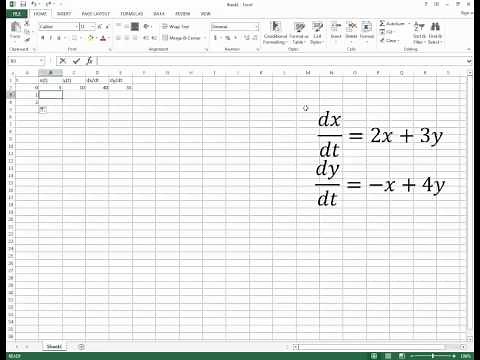Switch to the FORMULAS tab
Image resolution: width=480 pixels, height=360 pixels.
pos(132,14)
